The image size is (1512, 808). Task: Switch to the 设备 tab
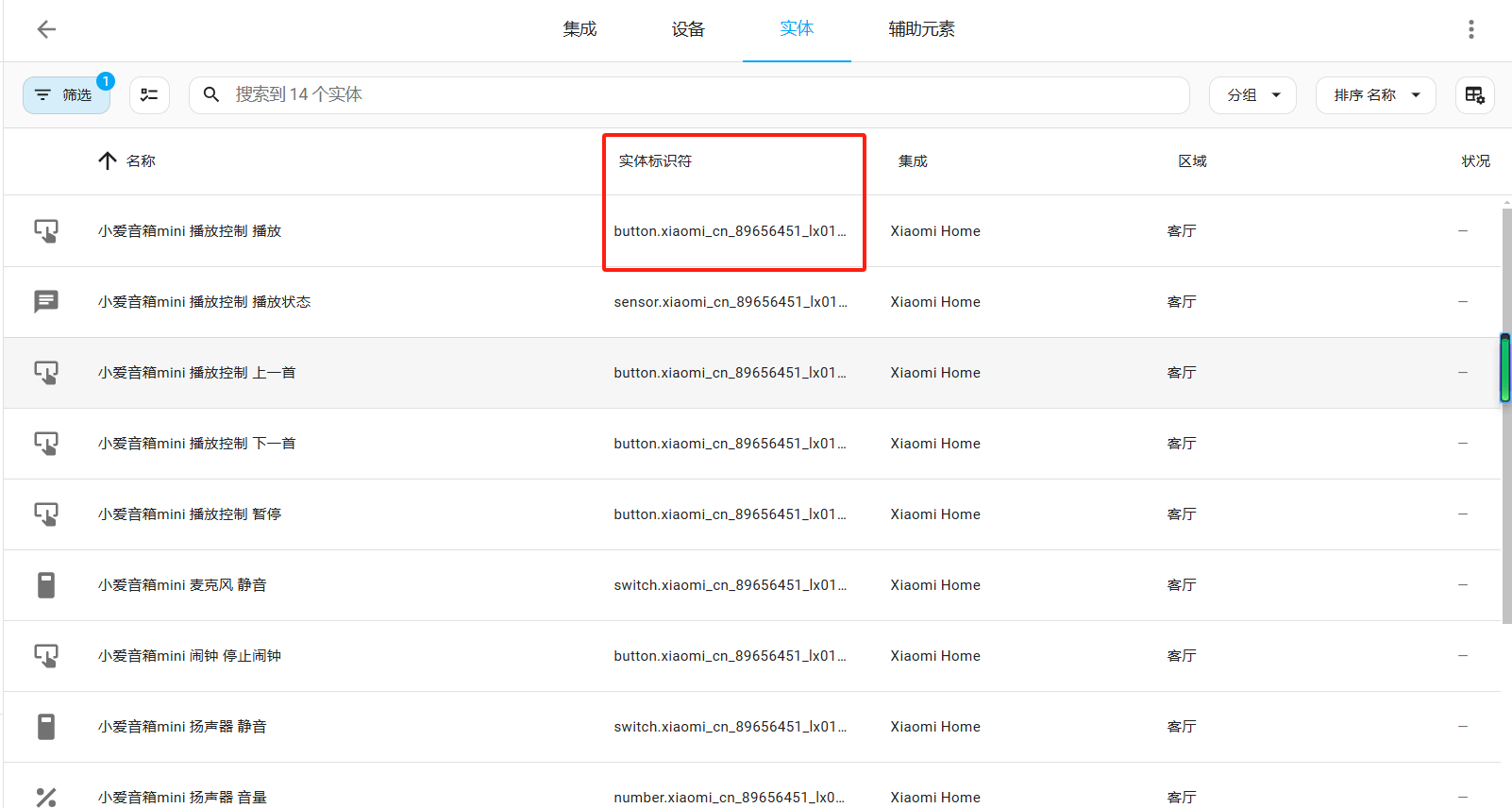pos(688,29)
